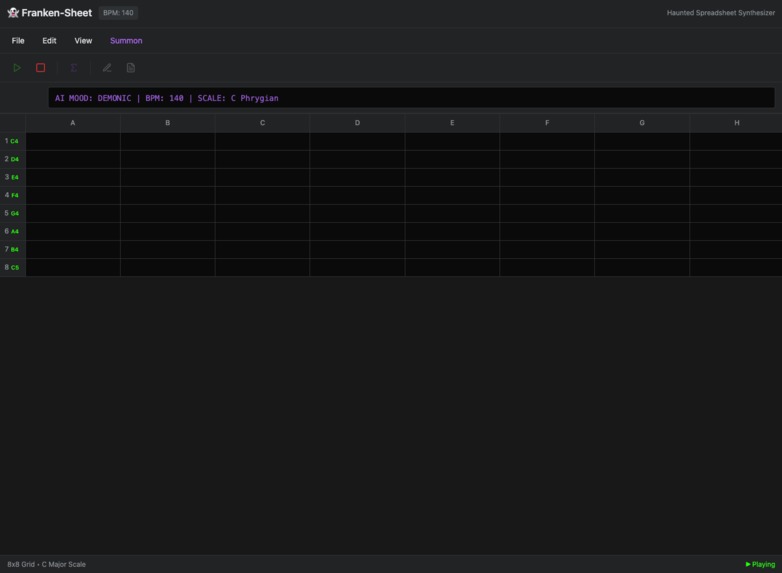Image resolution: width=782 pixels, height=573 pixels.
Task: Click cell B2 in the D4 row
Action: point(168,159)
